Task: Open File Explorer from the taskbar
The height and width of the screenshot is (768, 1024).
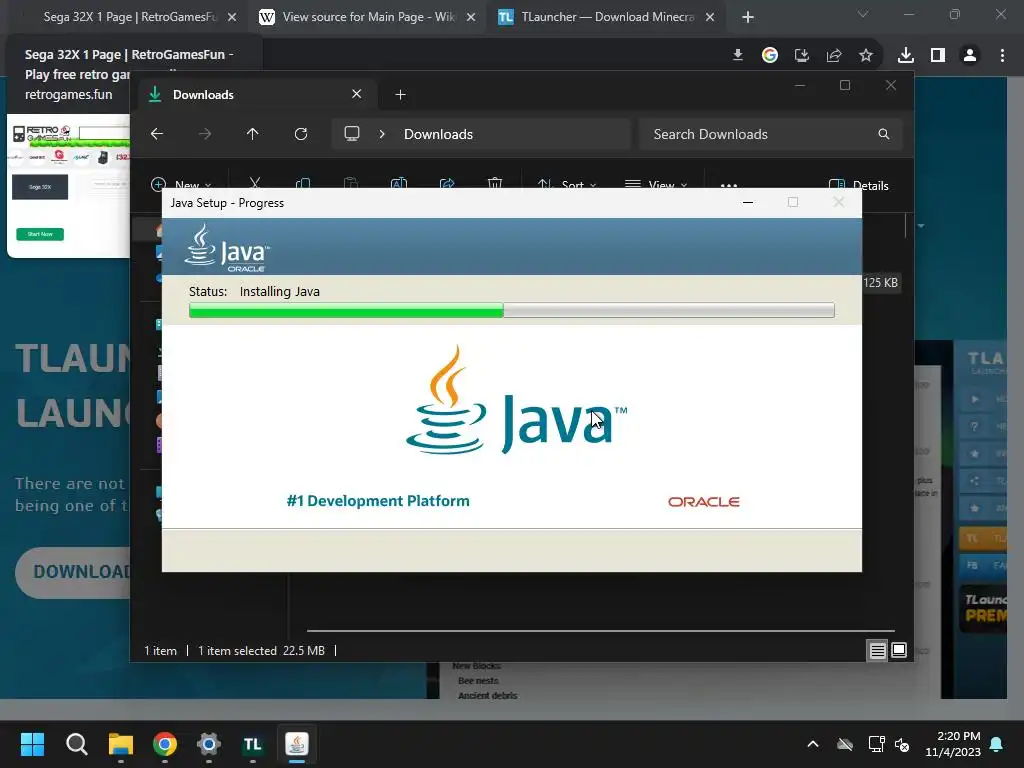Action: (x=121, y=744)
